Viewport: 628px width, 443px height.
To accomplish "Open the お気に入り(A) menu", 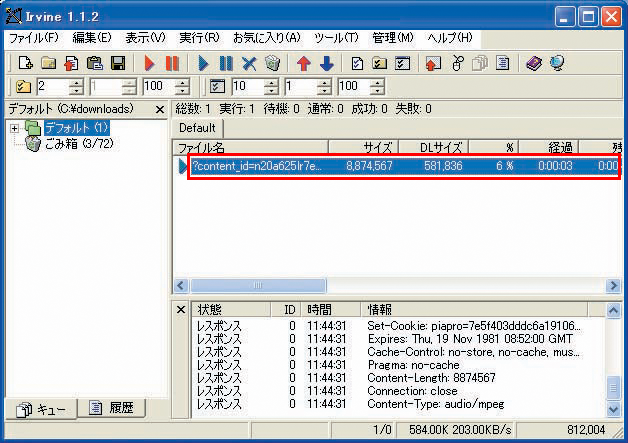I will tap(266, 38).
